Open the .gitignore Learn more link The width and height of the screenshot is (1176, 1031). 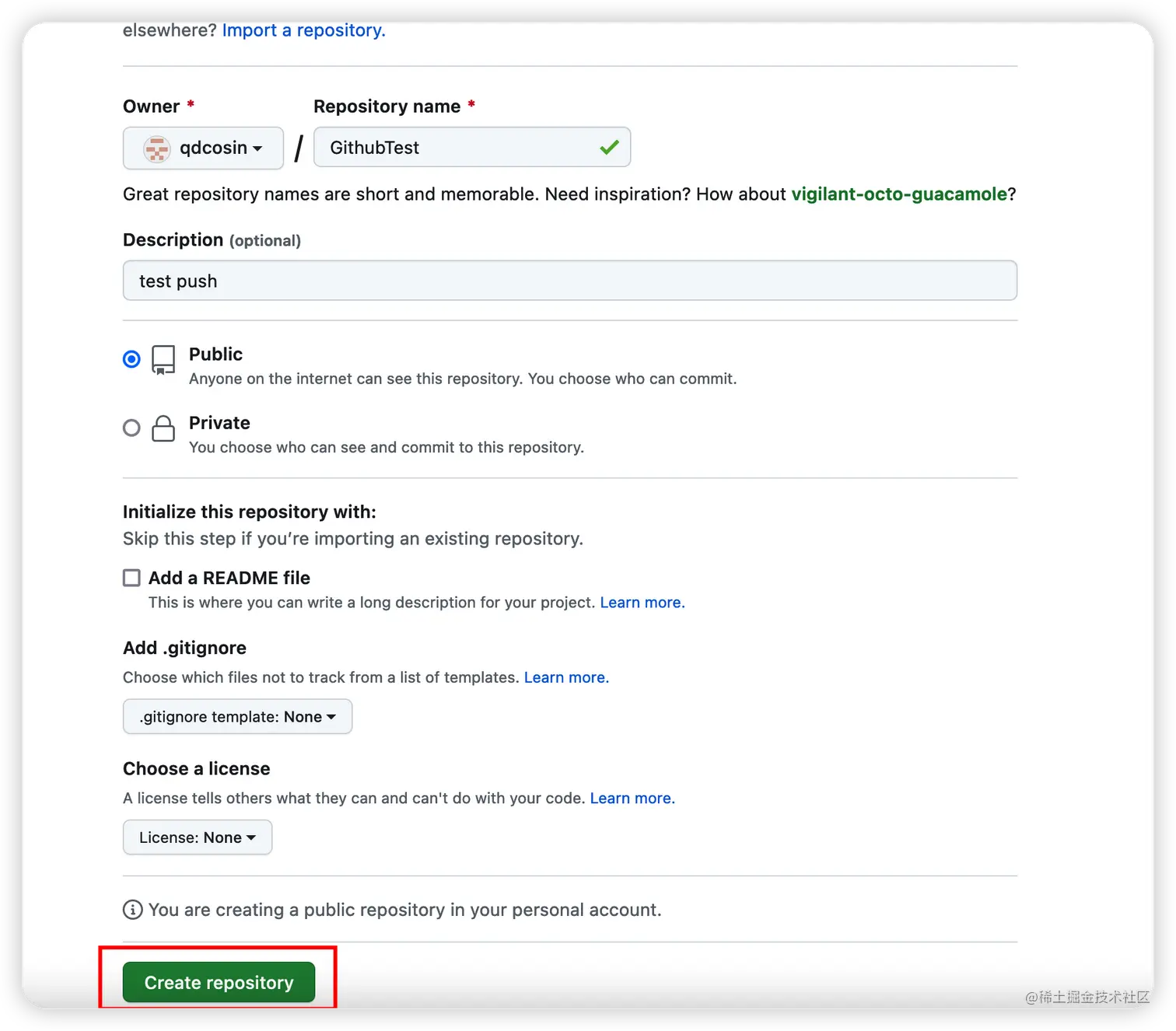click(x=566, y=677)
